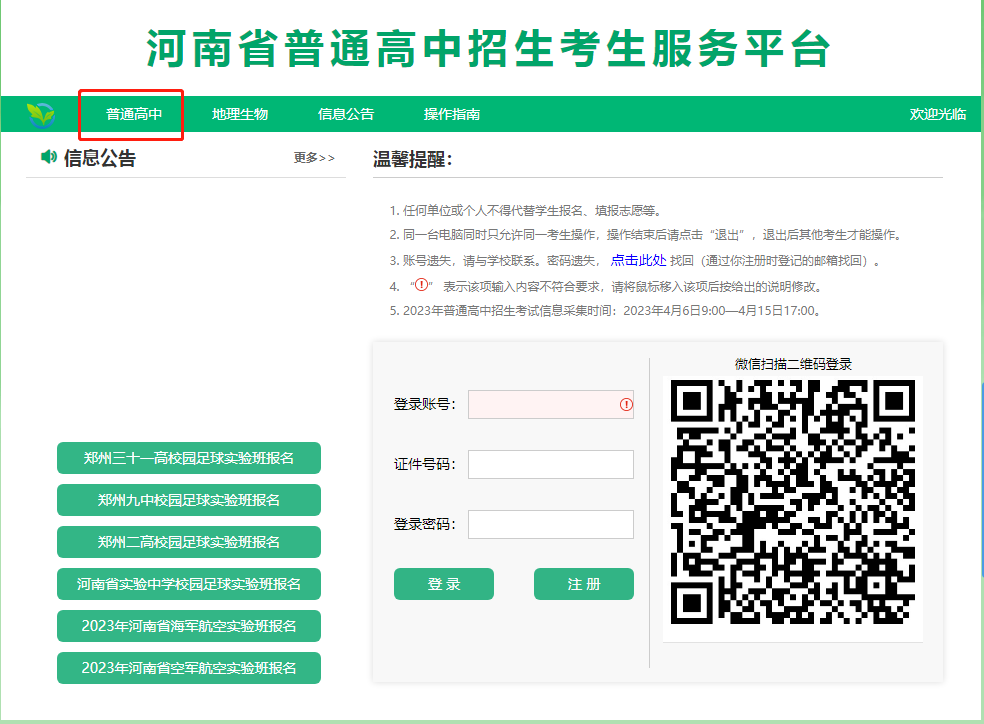This screenshot has width=984, height=724.
Task: Open the 操作指南 guide
Action: point(452,114)
